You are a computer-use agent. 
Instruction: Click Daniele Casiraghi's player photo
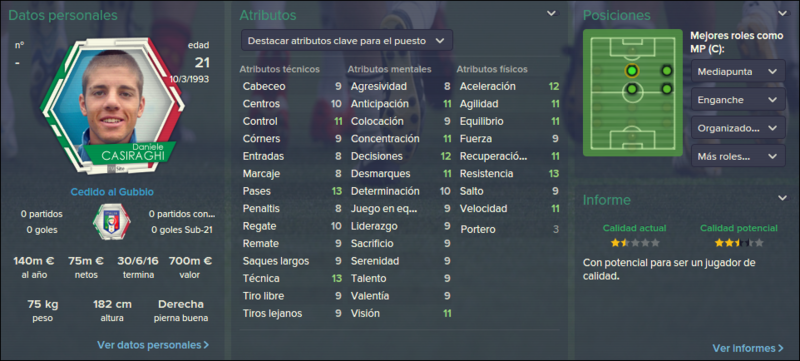point(113,105)
